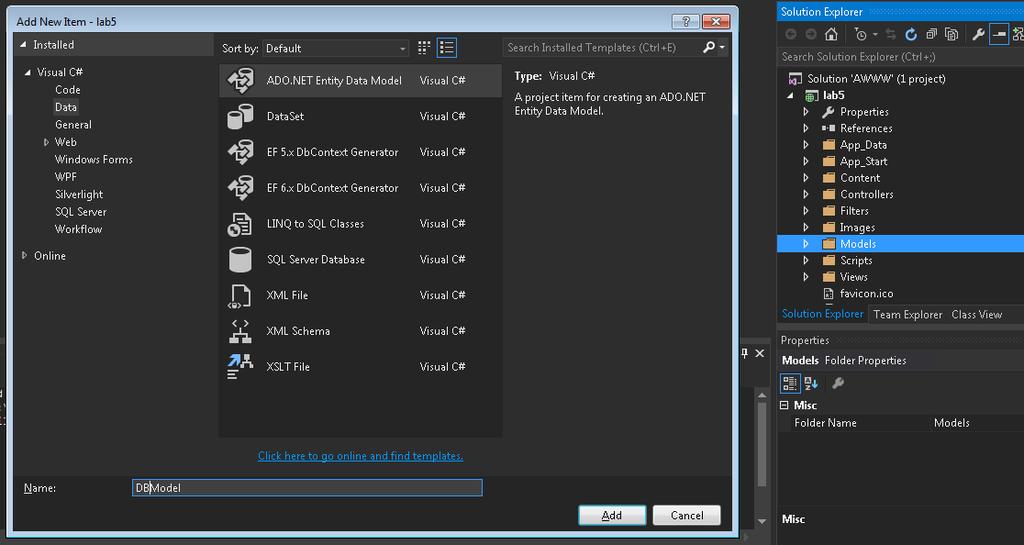Switch templates to small icons view
Image resolution: width=1024 pixels, height=545 pixels.
424,48
